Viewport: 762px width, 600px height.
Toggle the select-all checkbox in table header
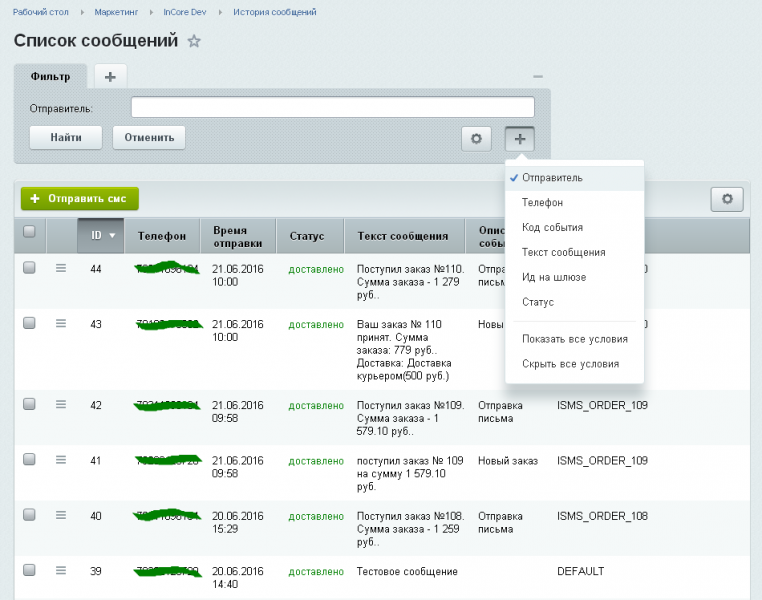[29, 232]
